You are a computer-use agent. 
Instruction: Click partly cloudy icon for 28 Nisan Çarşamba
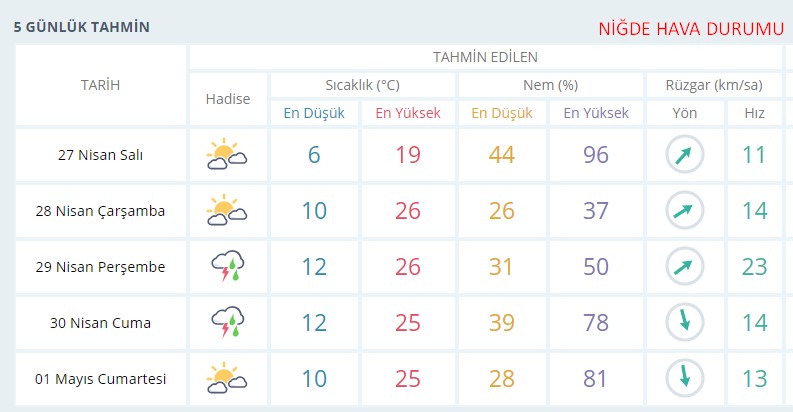coord(227,211)
